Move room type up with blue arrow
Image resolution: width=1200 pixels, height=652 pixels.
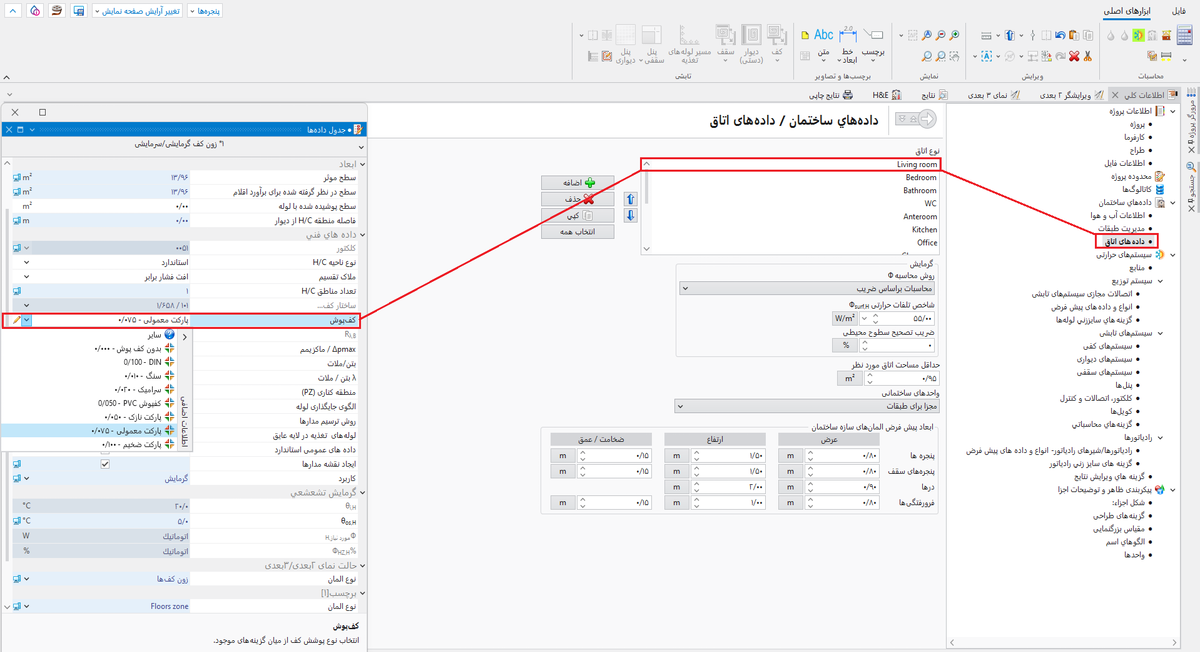(630, 199)
